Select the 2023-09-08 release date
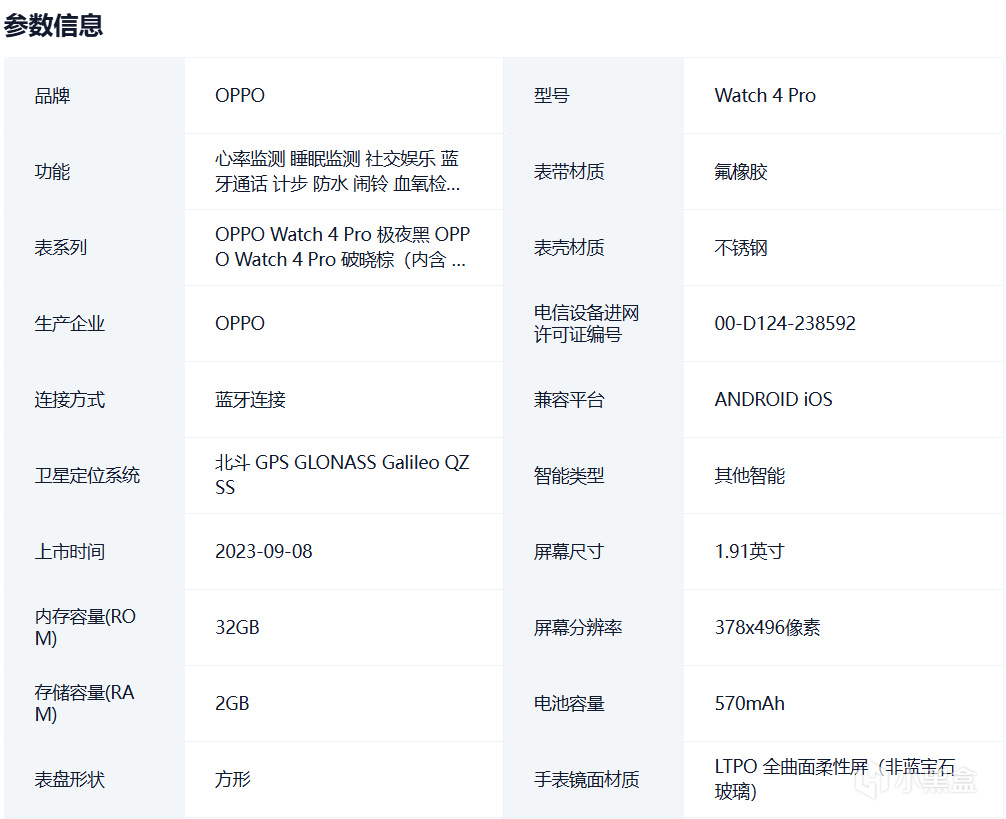Viewport: 1006px width, 819px height. pyautogui.click(x=264, y=552)
